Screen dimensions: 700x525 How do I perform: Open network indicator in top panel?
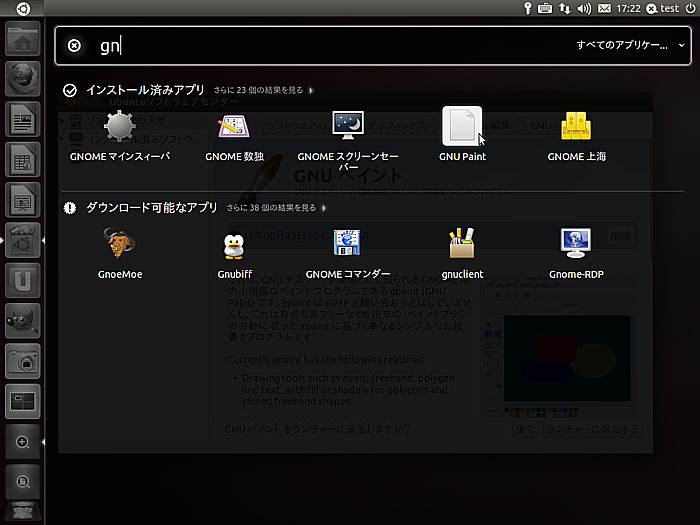565,8
